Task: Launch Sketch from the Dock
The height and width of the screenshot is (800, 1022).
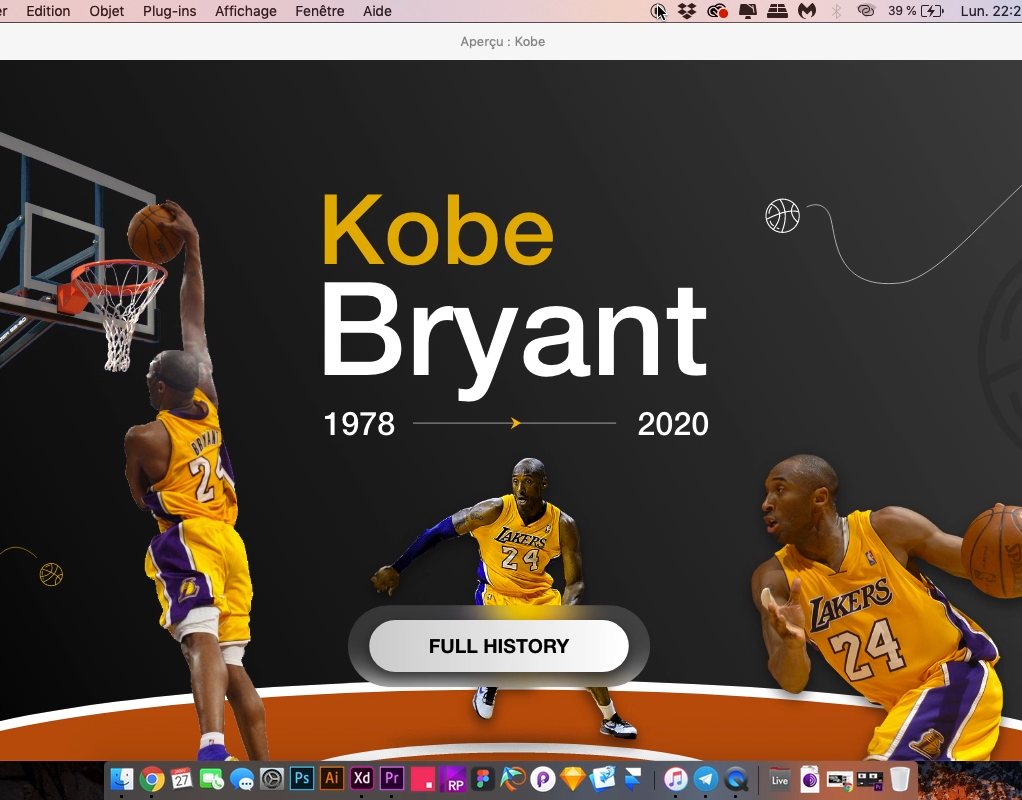Action: [572, 779]
